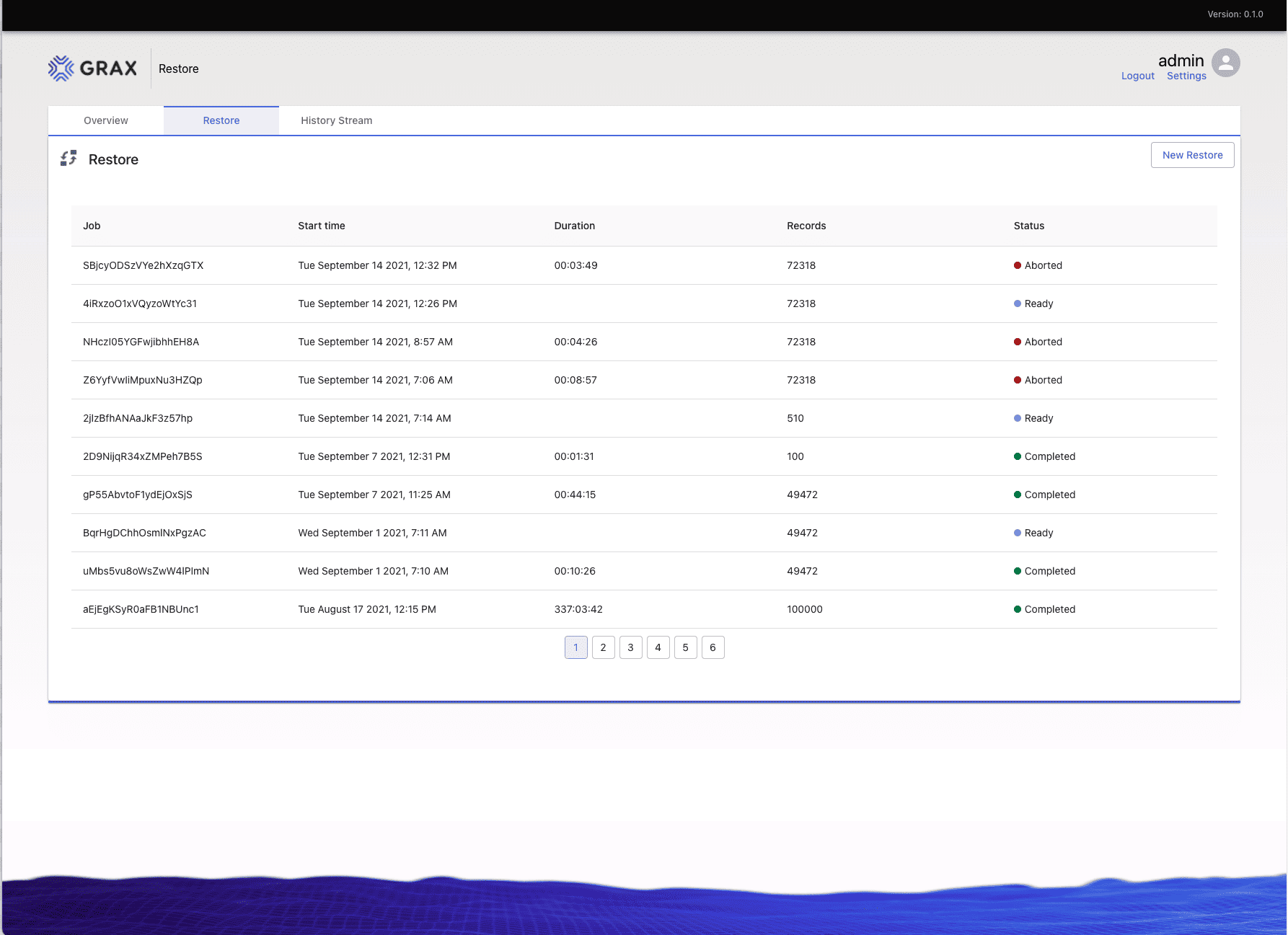Jump to page 6 of results
1288x935 pixels.
point(713,647)
